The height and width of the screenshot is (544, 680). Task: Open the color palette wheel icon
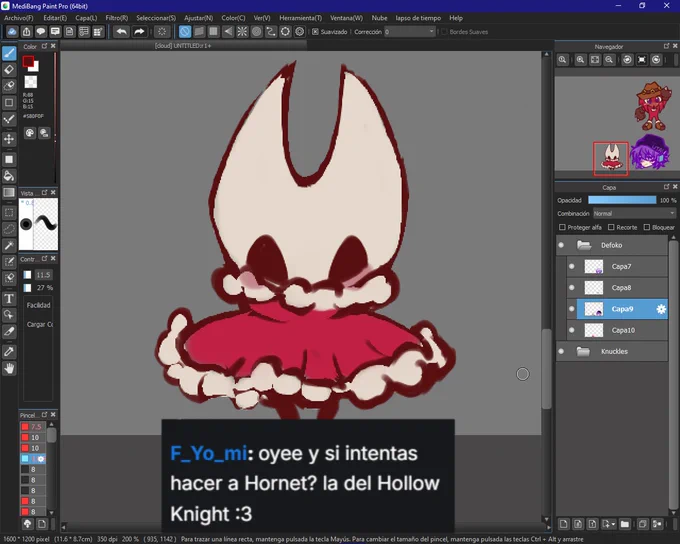pos(29,133)
